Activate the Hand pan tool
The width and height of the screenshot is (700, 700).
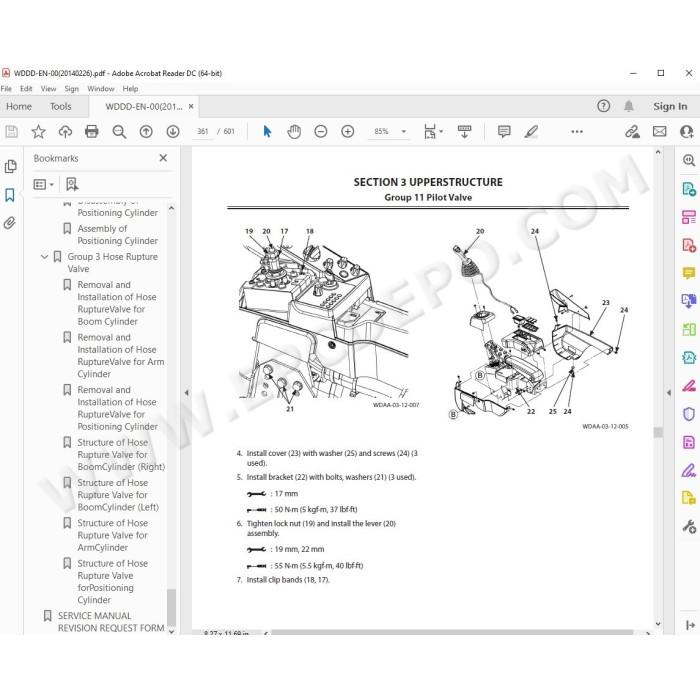pyautogui.click(x=294, y=132)
